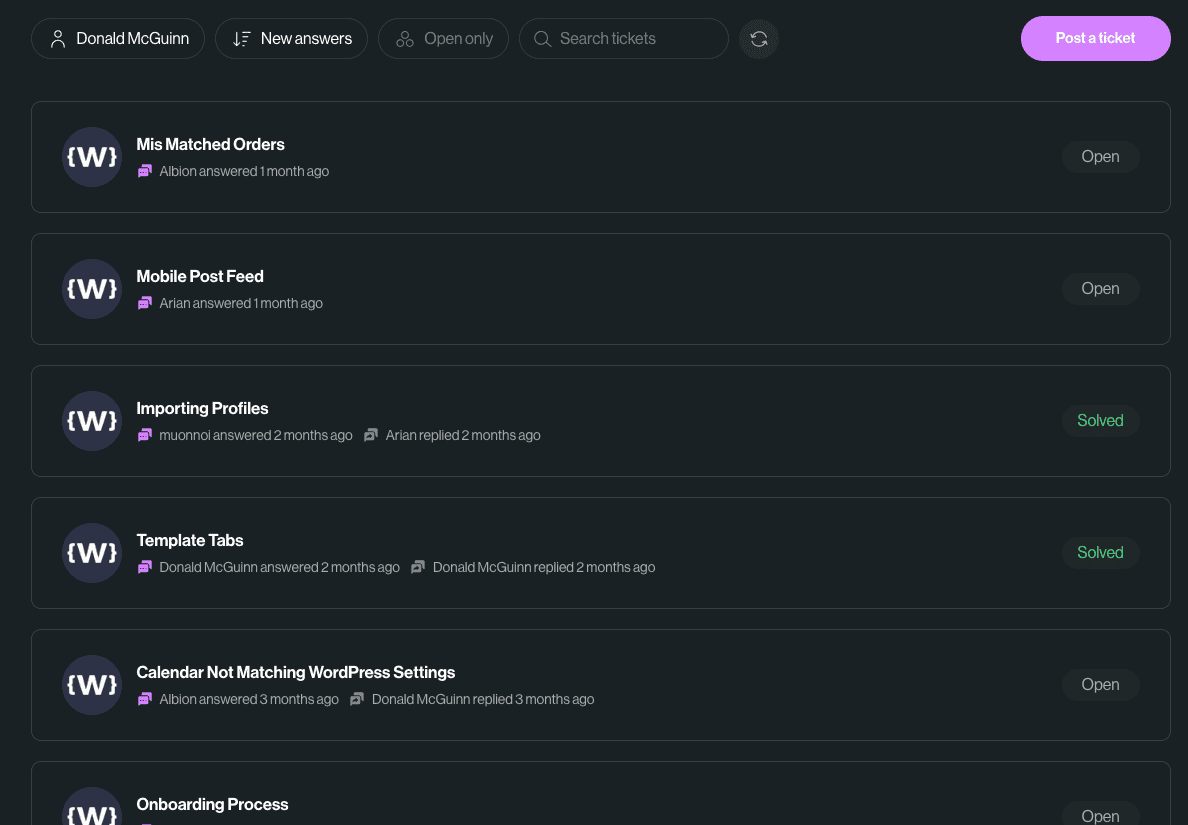
Task: Click the Solved badge on Importing Profiles
Action: [1100, 420]
